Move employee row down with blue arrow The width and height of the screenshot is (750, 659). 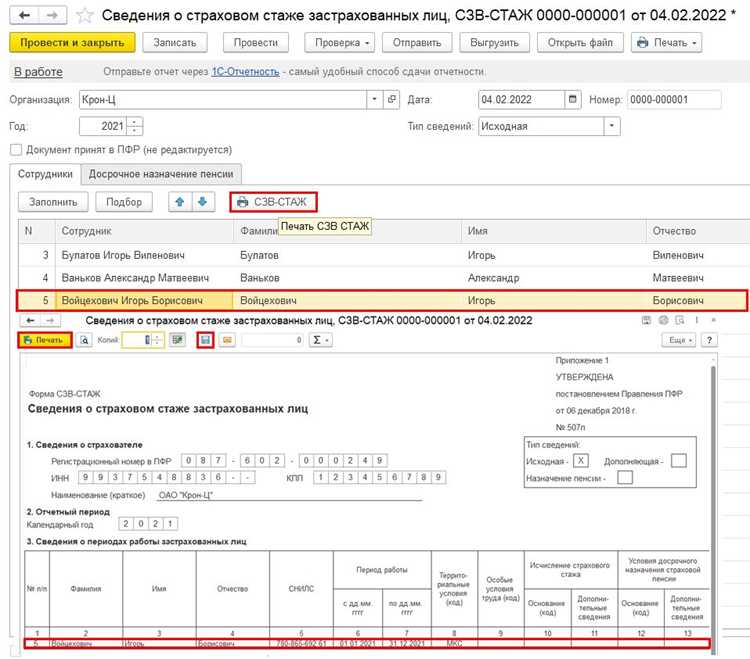[203, 202]
